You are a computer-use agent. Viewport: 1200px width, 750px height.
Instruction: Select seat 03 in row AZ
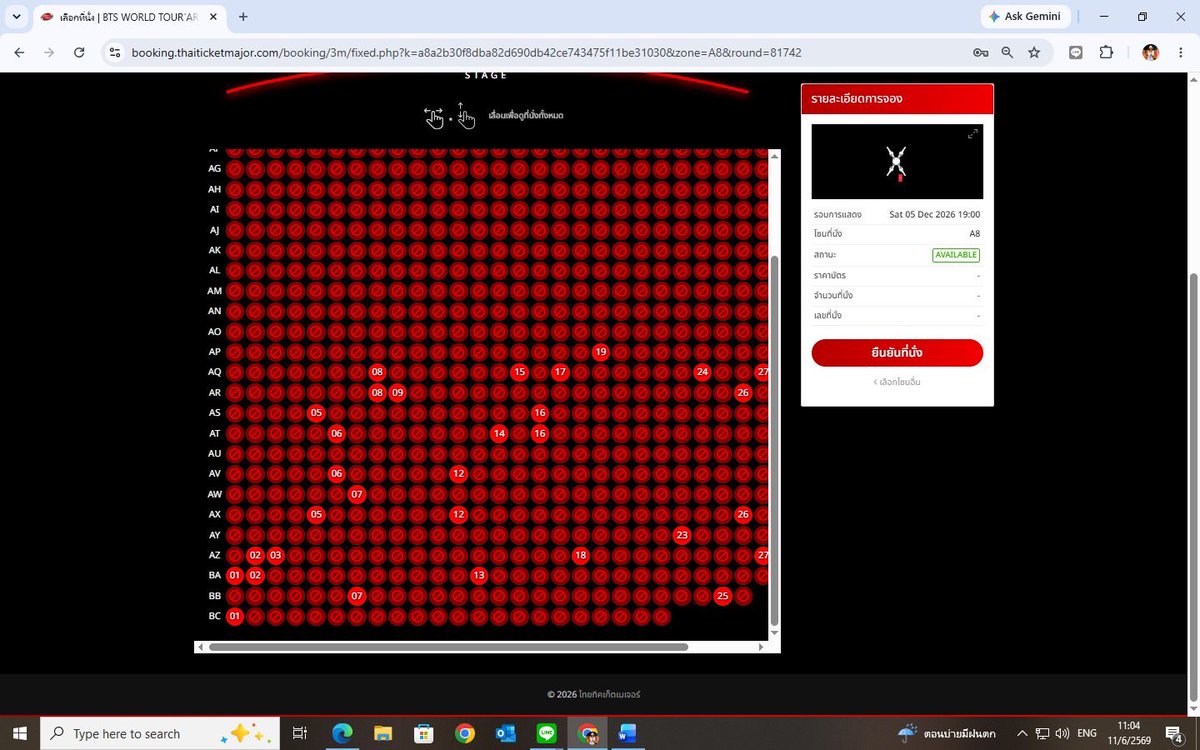tap(275, 555)
